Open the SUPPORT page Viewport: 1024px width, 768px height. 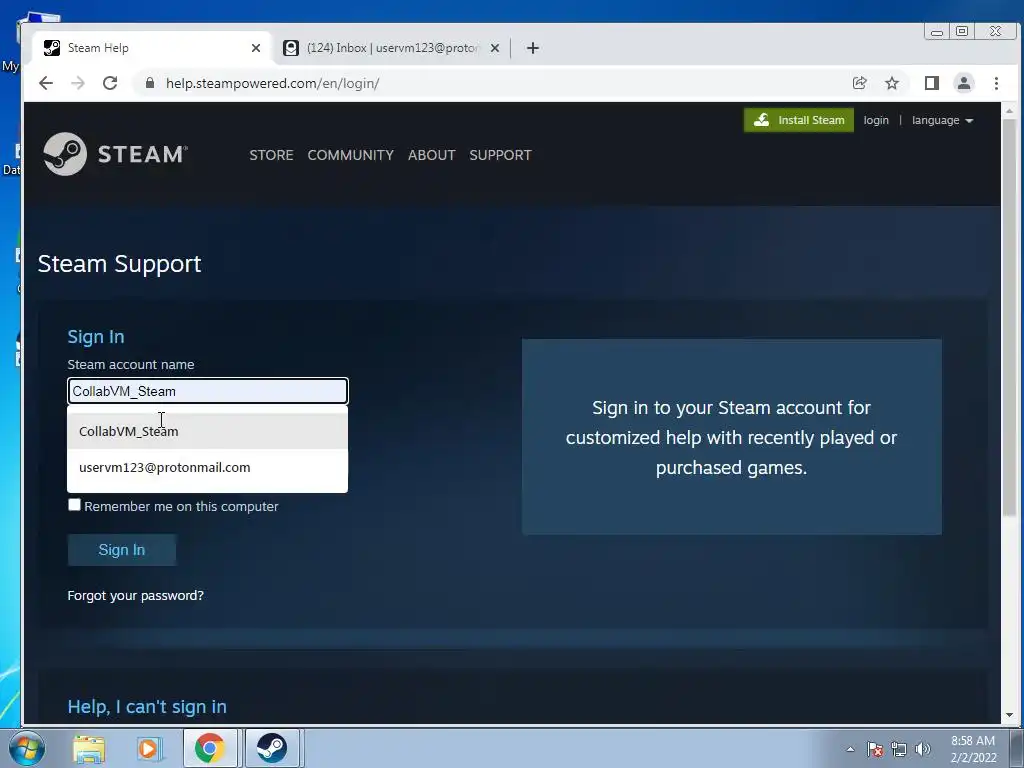[x=500, y=155]
